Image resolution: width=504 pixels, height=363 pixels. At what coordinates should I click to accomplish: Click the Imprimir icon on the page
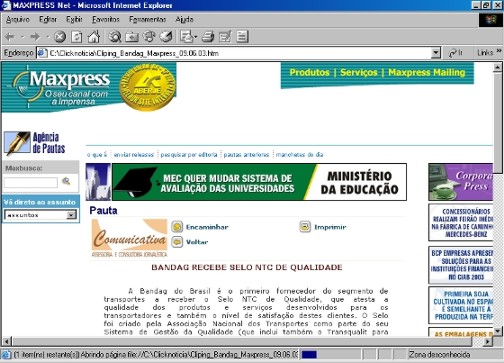pyautogui.click(x=305, y=227)
